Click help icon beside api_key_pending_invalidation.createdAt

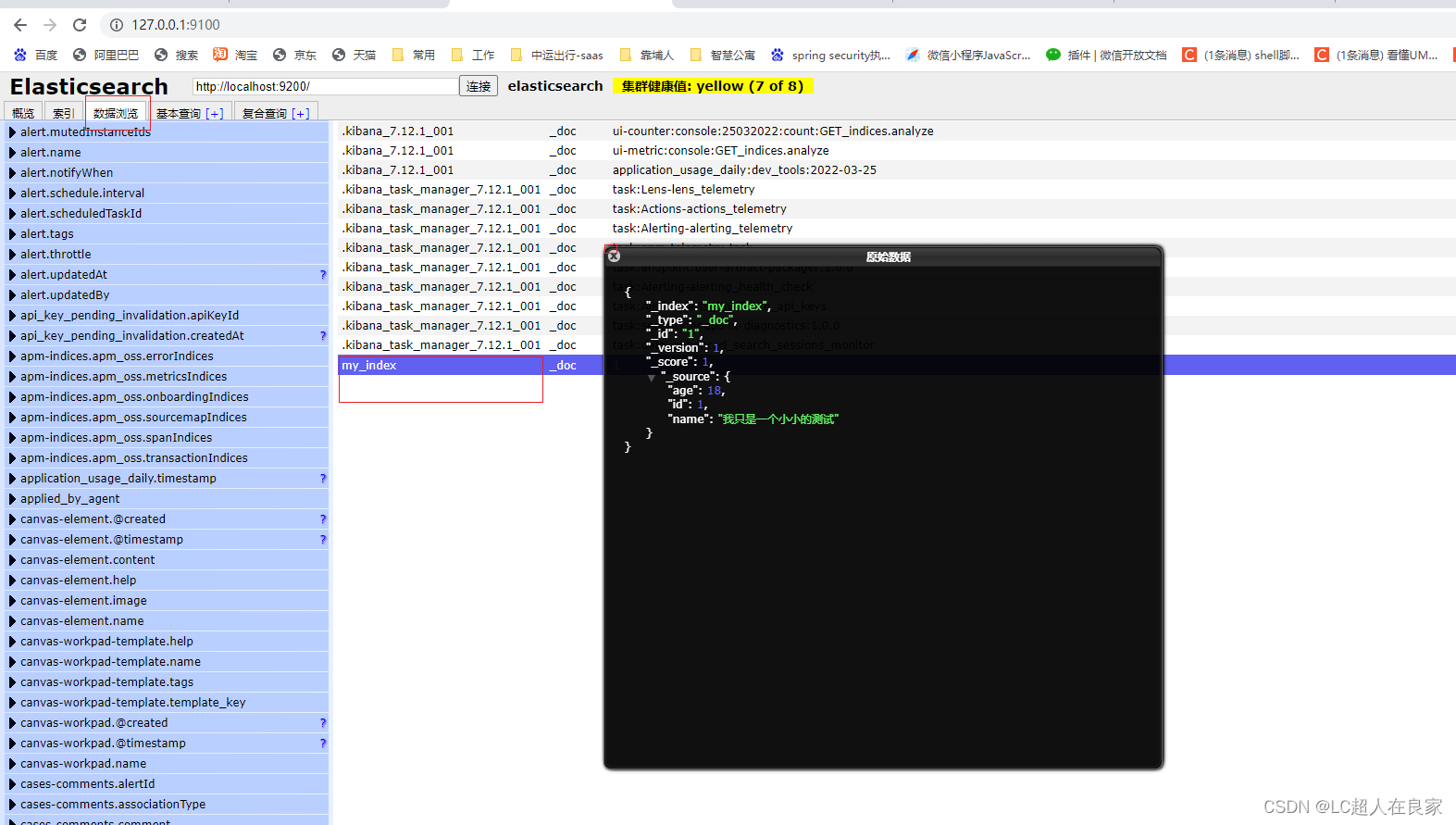tap(323, 336)
